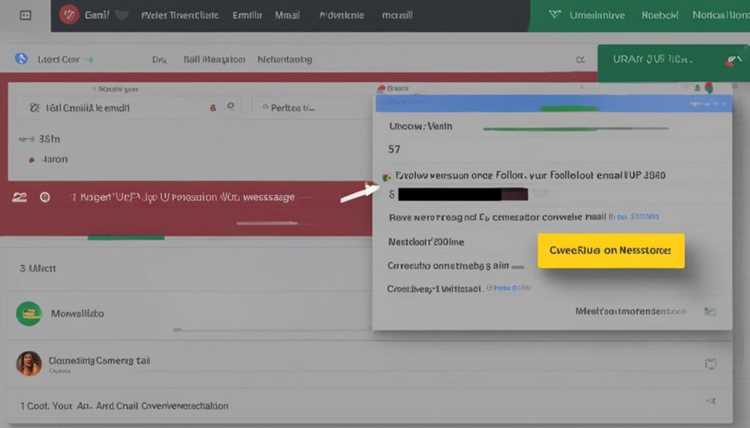750x428 pixels.
Task: Select Umenlanuve in the green bar
Action: [x=597, y=15]
